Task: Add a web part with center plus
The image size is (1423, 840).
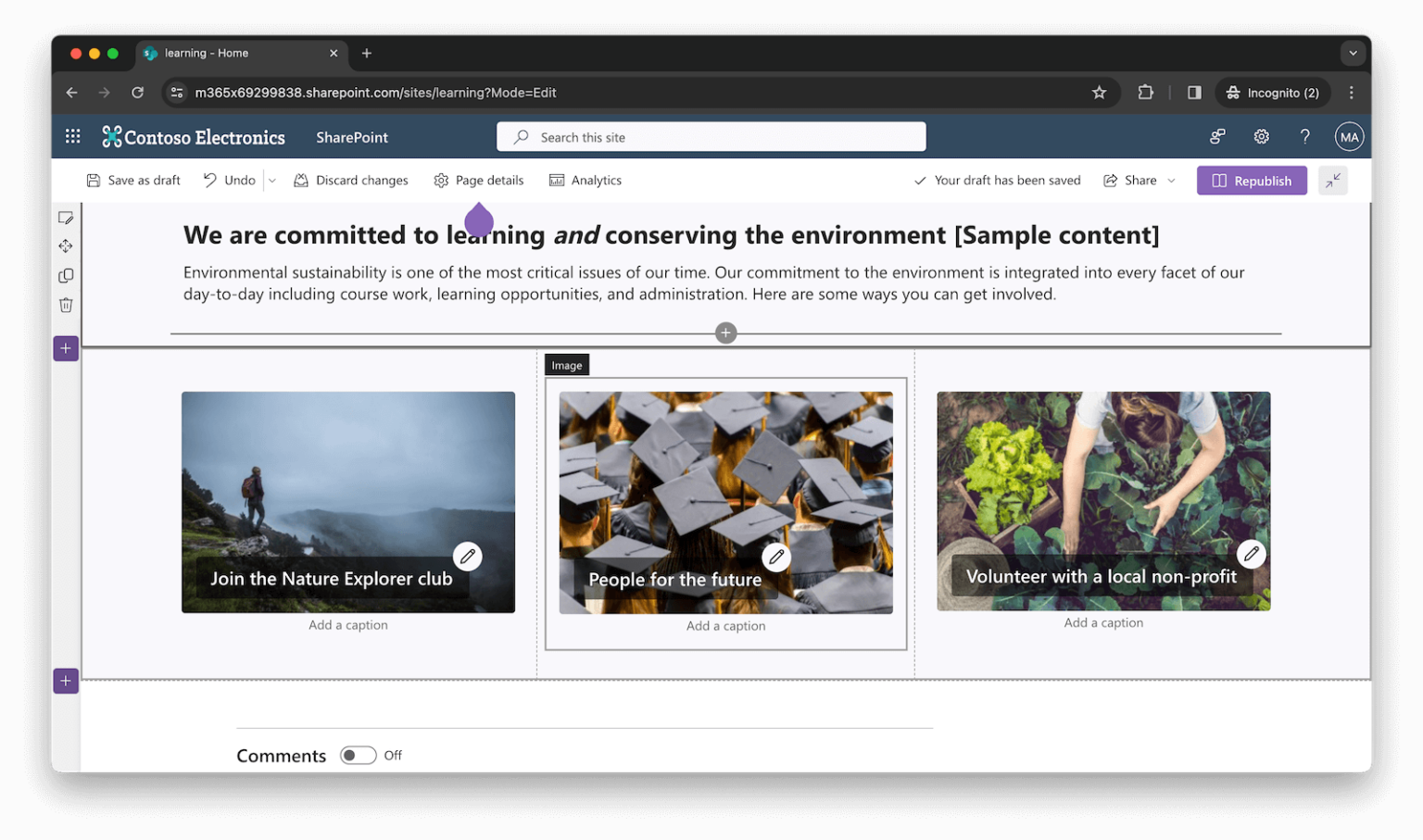Action: (725, 332)
